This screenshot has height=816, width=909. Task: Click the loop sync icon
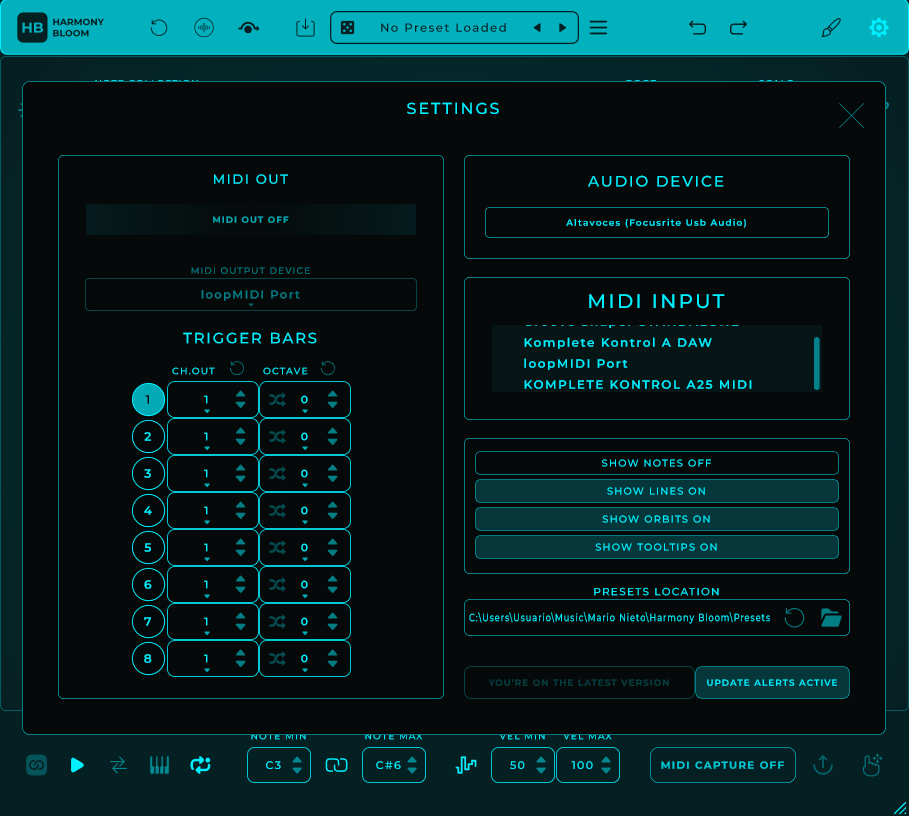point(201,765)
